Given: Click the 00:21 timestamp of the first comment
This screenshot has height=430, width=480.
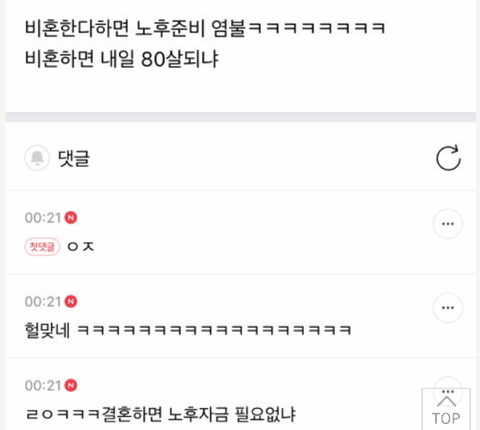Looking at the screenshot, I should [43, 218].
